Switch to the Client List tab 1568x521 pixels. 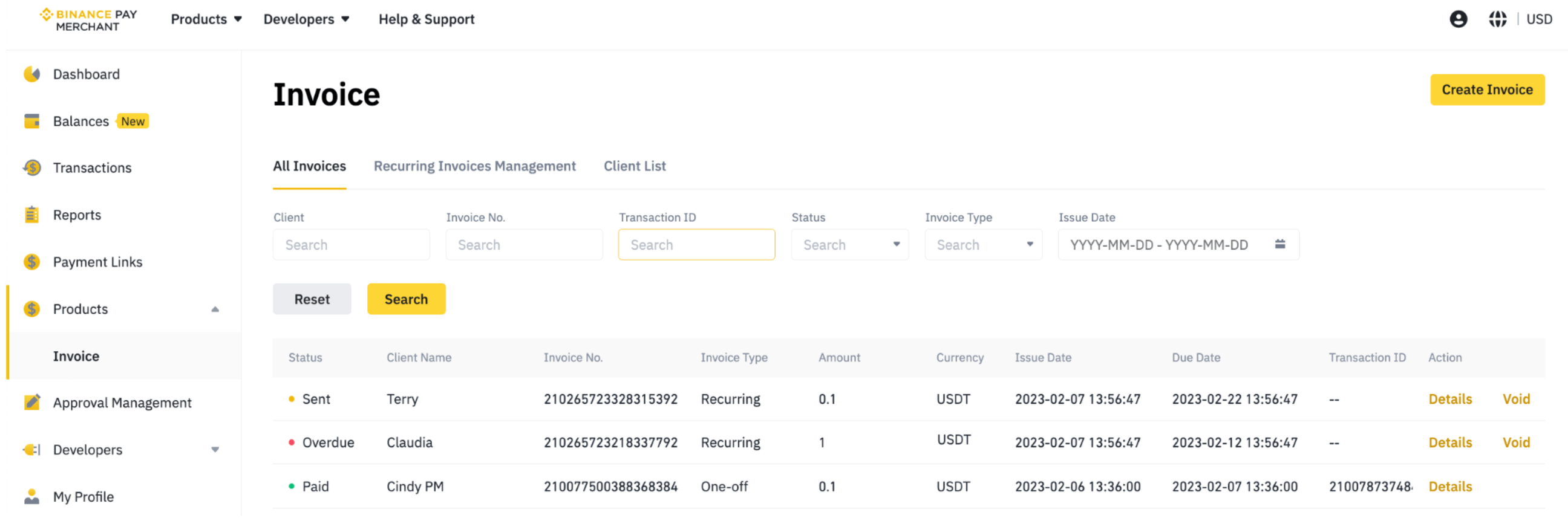pos(634,166)
